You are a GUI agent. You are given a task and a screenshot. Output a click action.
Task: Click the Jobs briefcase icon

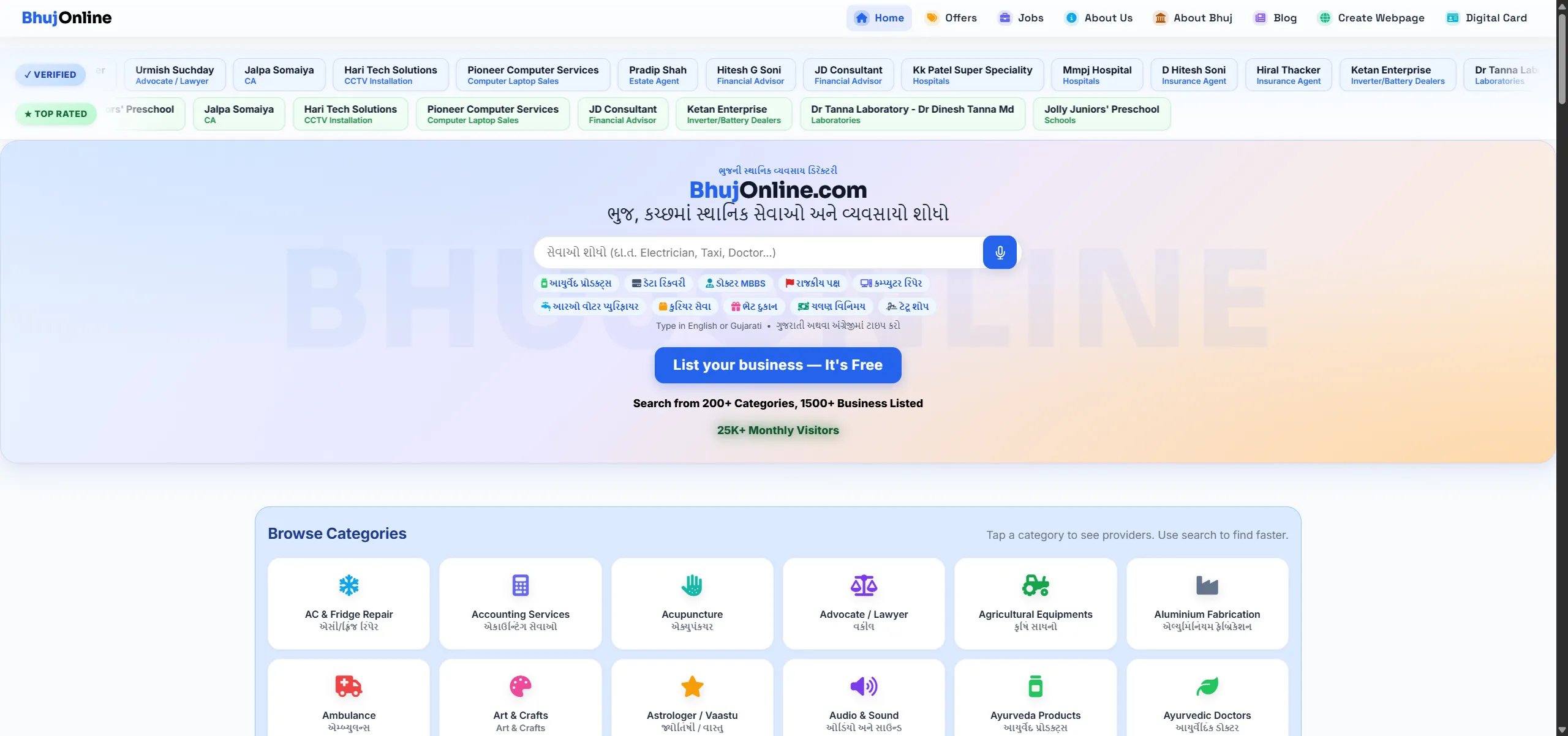point(1005,18)
